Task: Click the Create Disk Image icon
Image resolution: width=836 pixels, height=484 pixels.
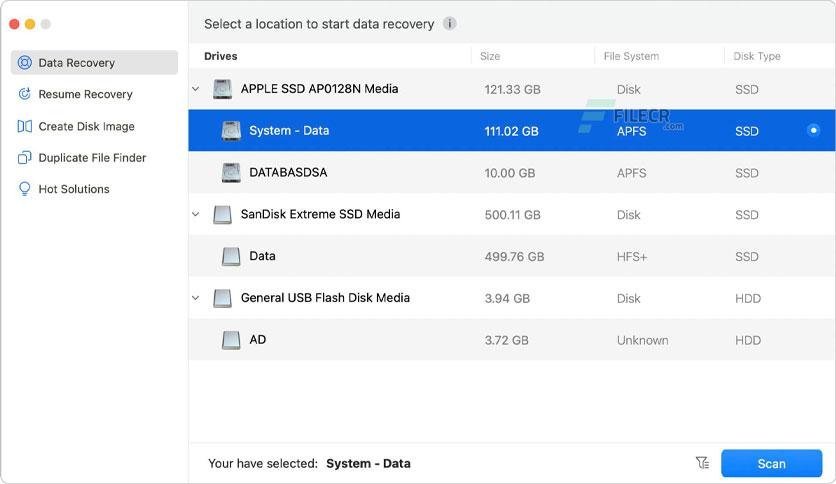Action: [x=25, y=126]
